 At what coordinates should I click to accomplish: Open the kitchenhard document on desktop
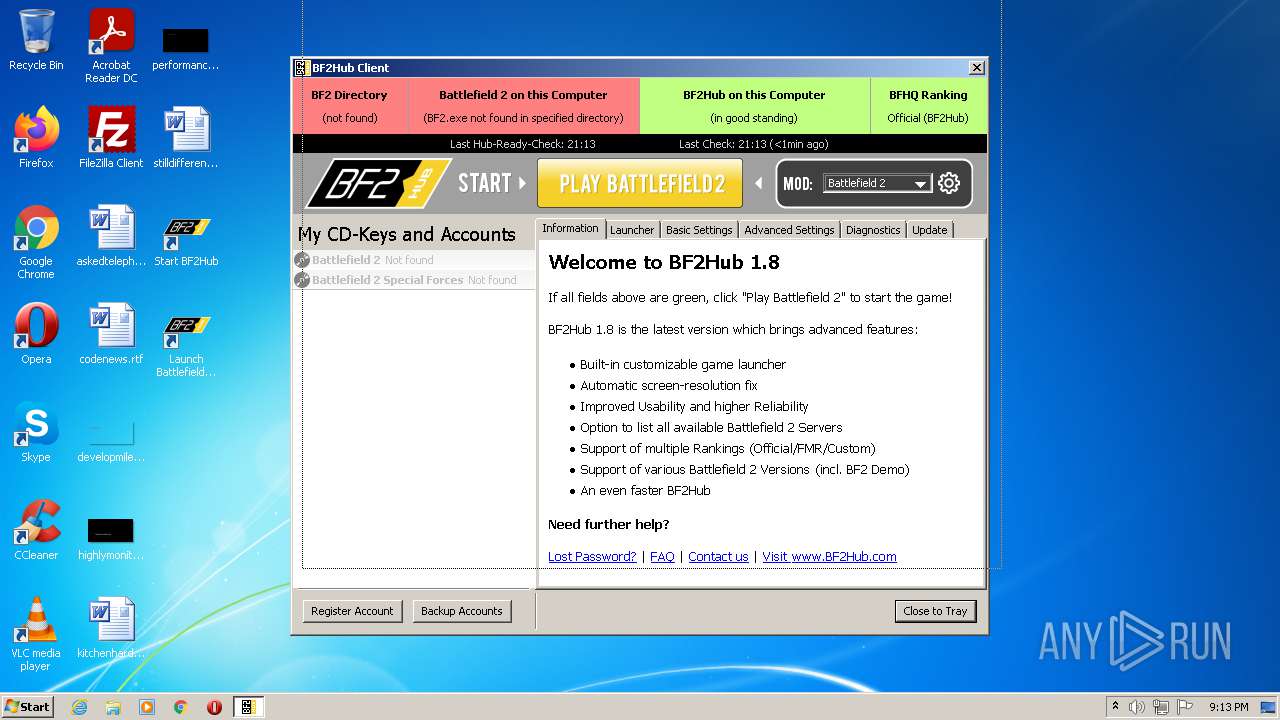coord(111,628)
